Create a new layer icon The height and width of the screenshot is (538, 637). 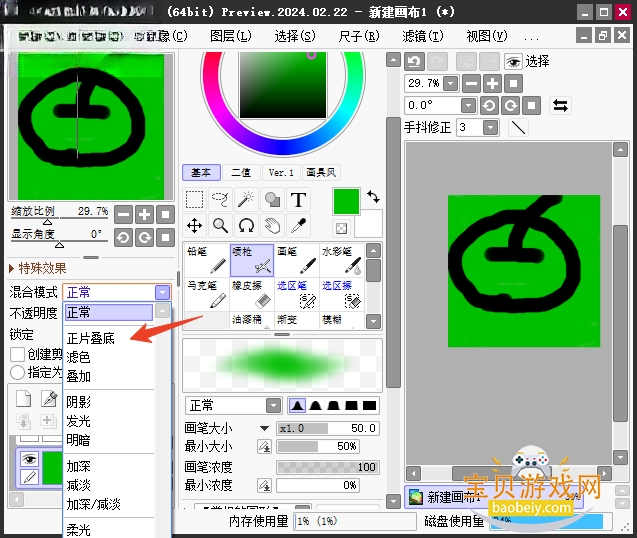(x=24, y=399)
